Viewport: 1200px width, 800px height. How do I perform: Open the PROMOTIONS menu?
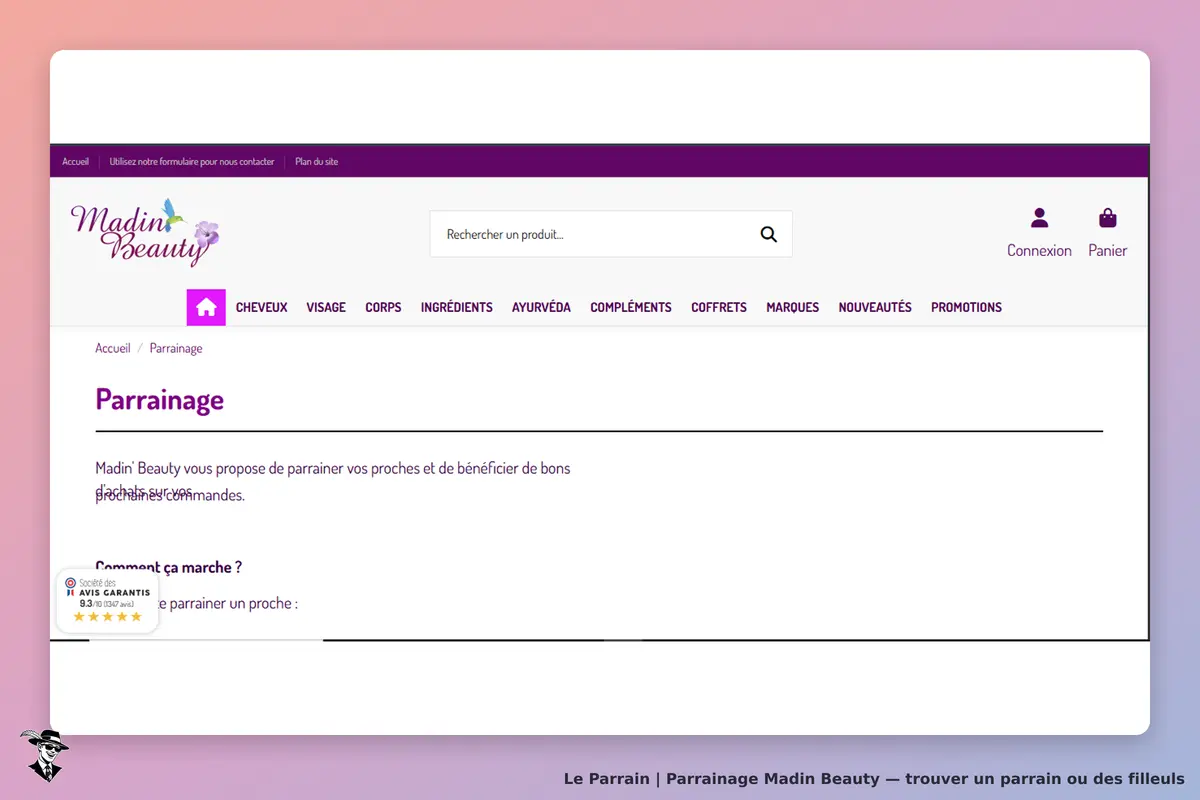point(966,308)
